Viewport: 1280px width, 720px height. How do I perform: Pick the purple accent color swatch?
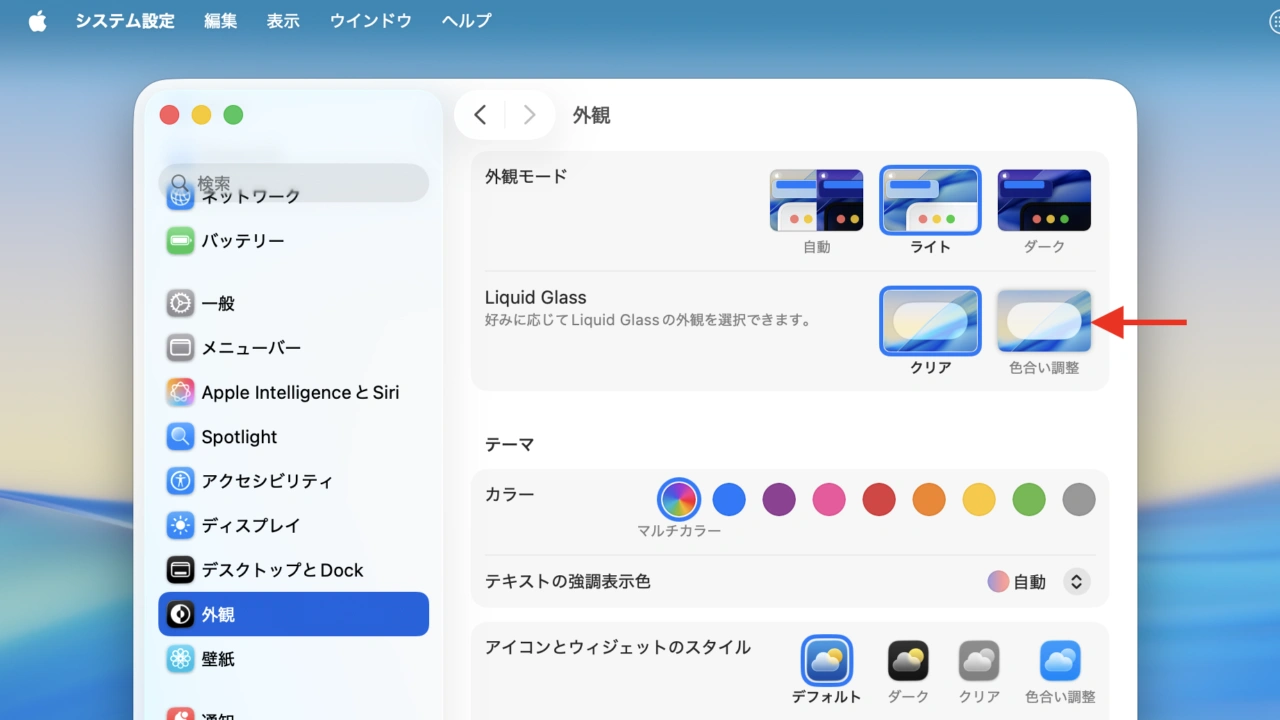779,499
